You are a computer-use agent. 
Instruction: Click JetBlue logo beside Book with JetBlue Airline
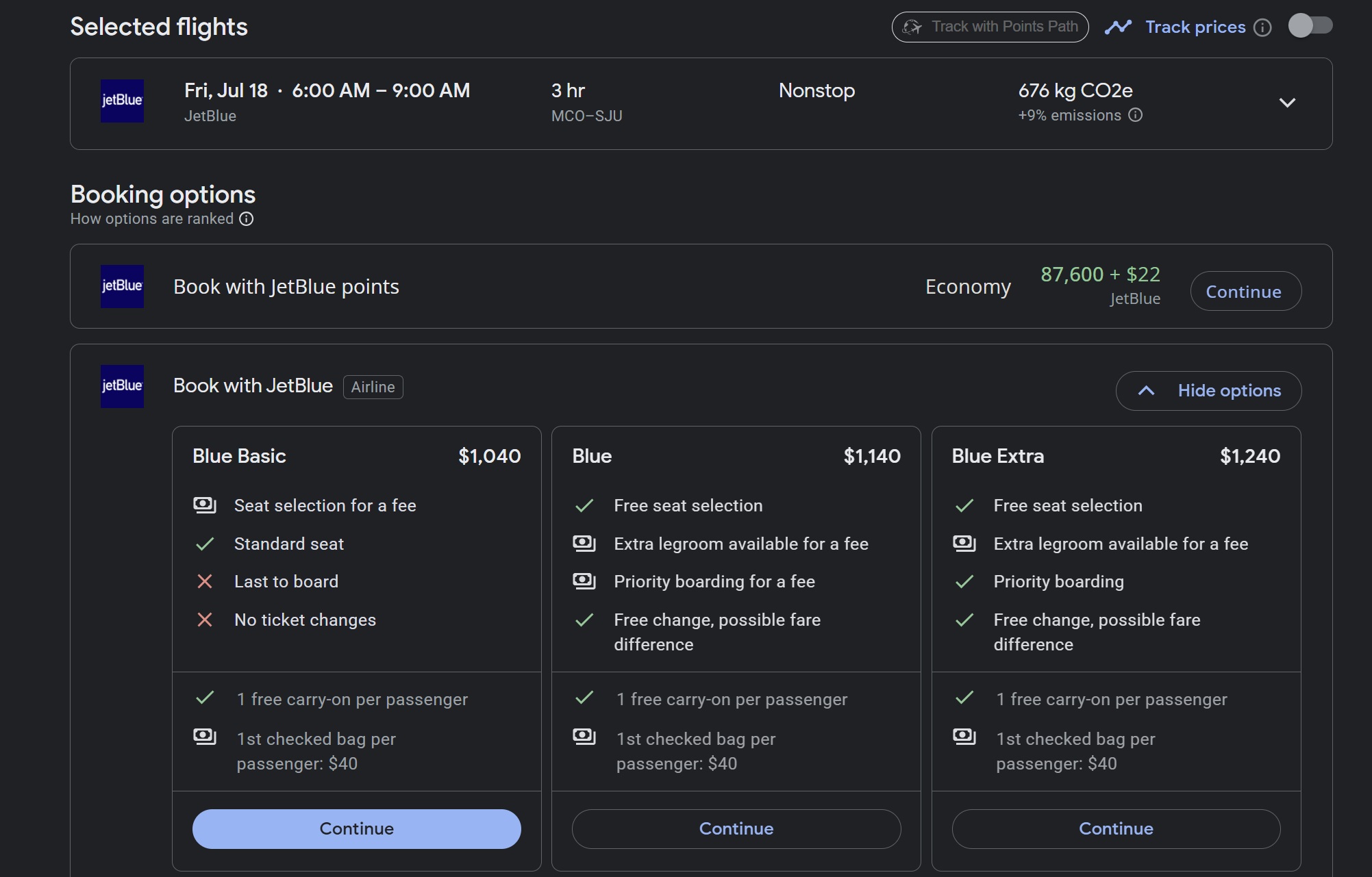coord(122,386)
